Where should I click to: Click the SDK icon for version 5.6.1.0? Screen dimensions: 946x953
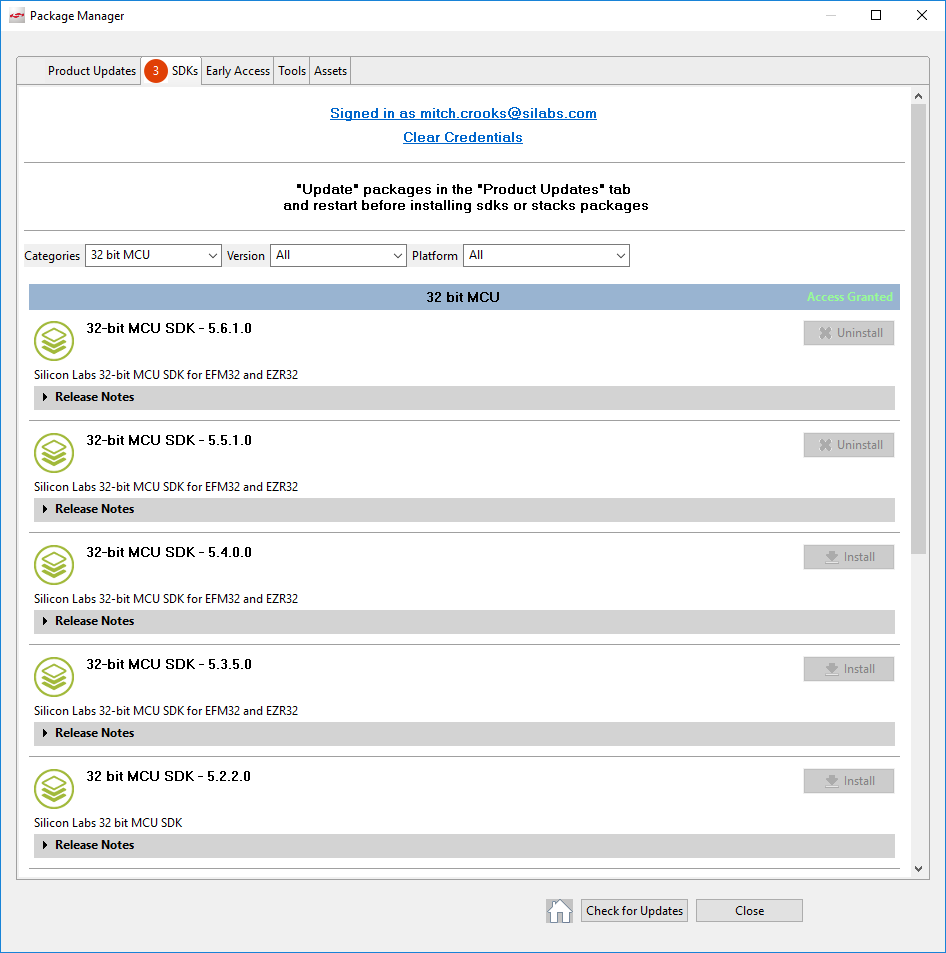click(54, 341)
